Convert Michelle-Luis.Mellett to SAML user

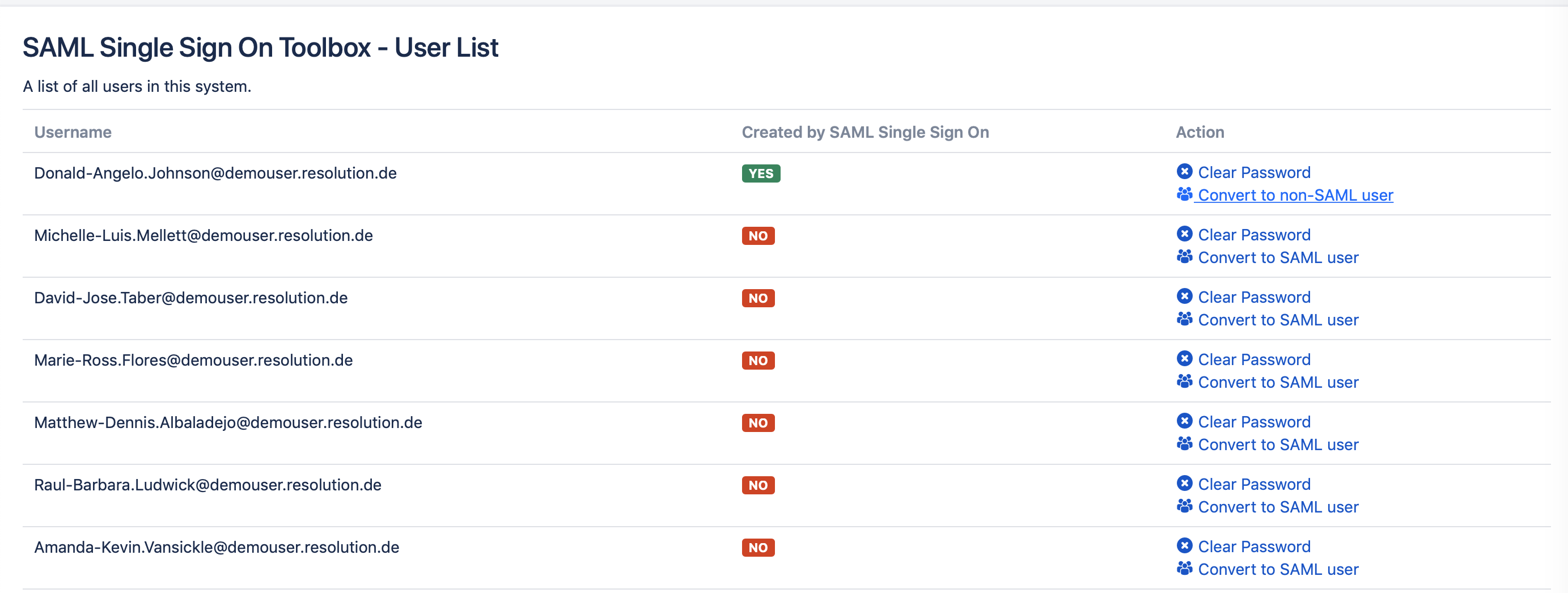pyautogui.click(x=1278, y=257)
